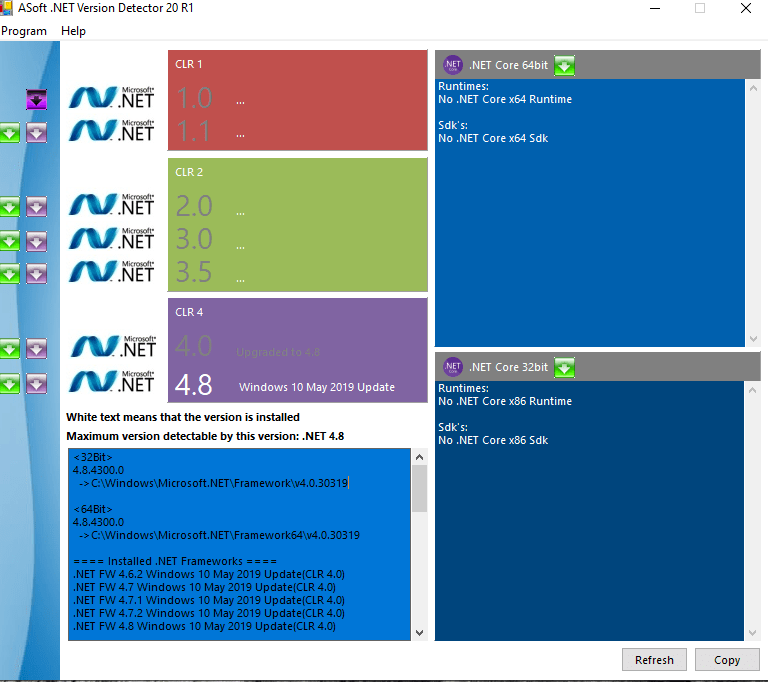Click the '.NET FW 4.7.2' line
This screenshot has height=682, width=768.
[x=209, y=613]
